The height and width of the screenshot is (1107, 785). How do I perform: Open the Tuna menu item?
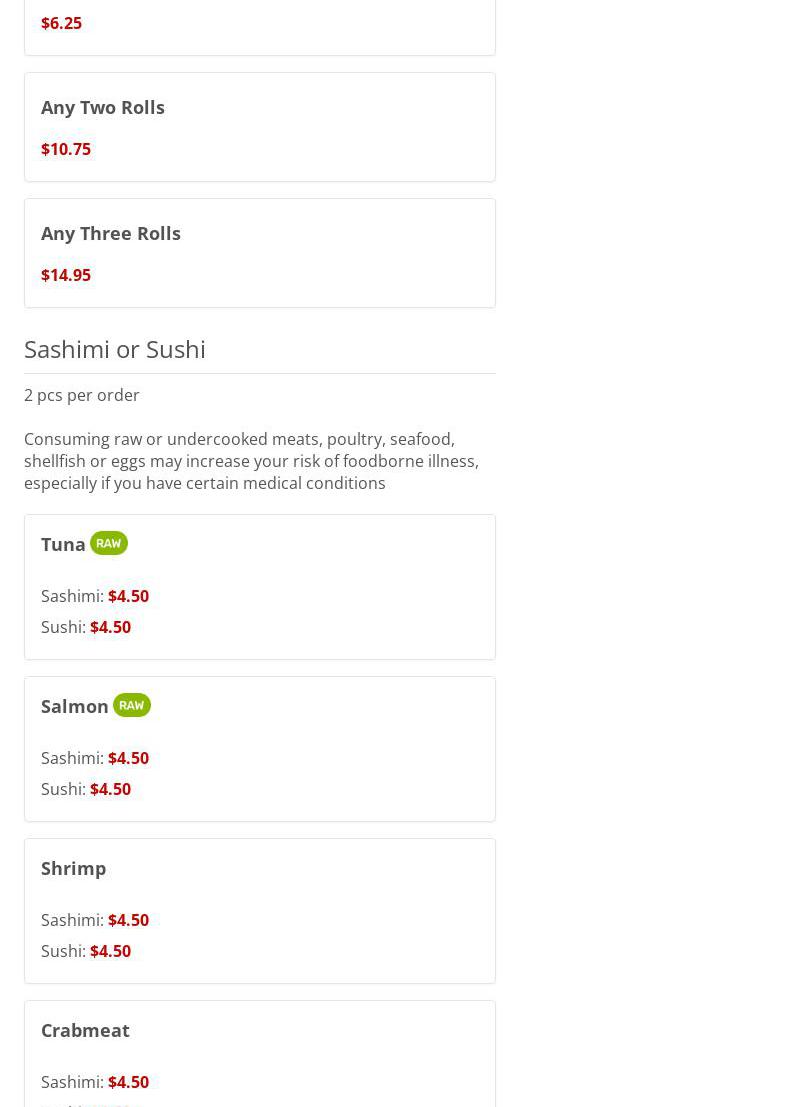click(63, 544)
